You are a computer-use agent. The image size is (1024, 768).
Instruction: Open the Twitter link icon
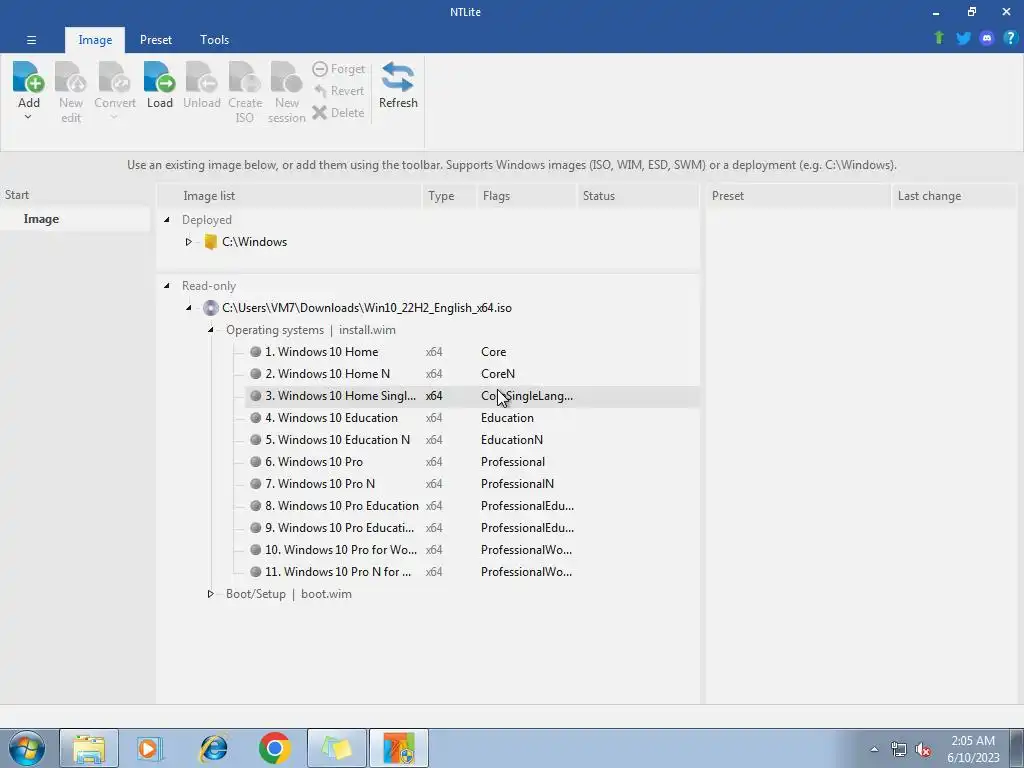(x=963, y=38)
